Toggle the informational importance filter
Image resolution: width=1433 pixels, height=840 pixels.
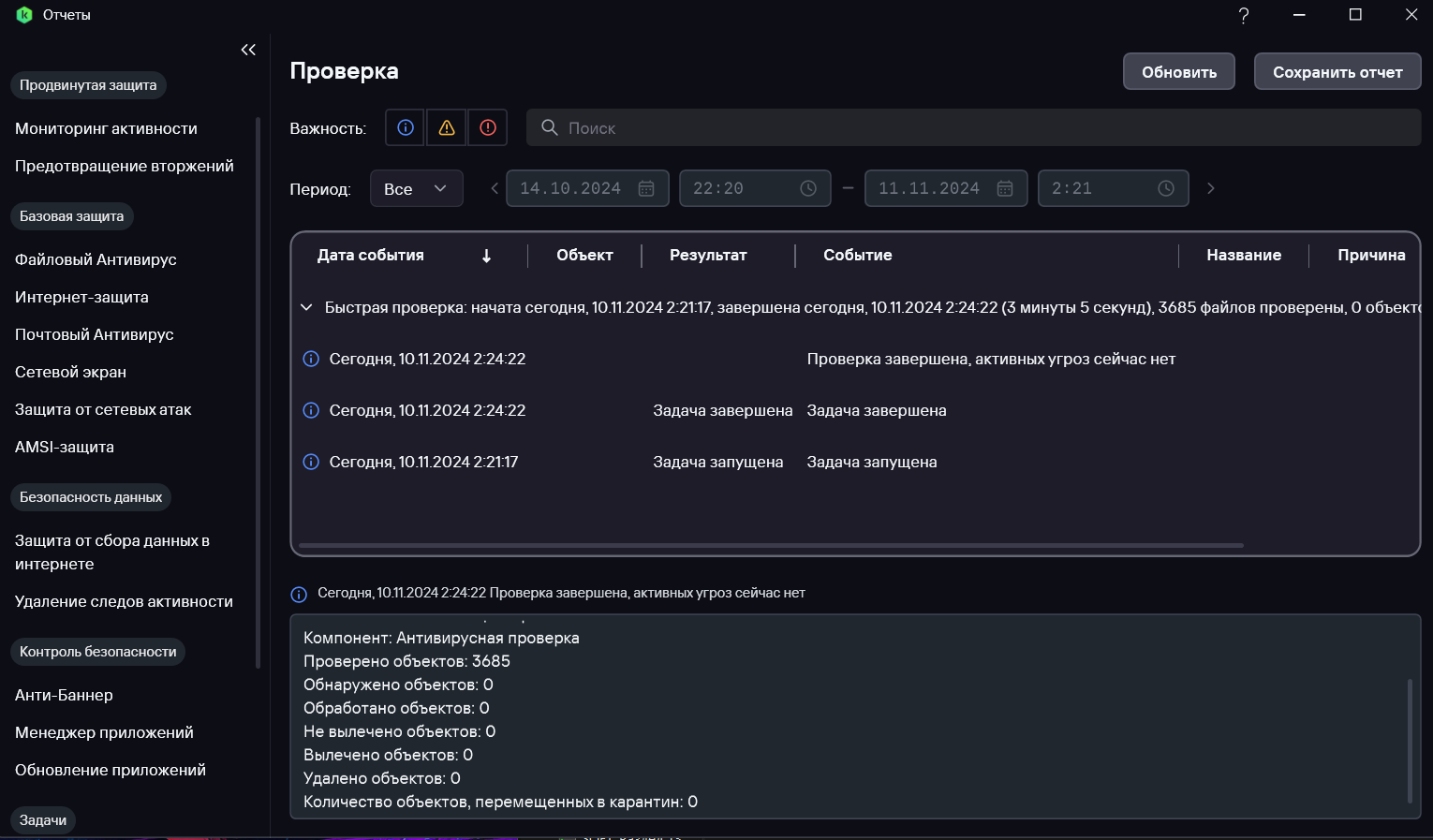[x=406, y=127]
